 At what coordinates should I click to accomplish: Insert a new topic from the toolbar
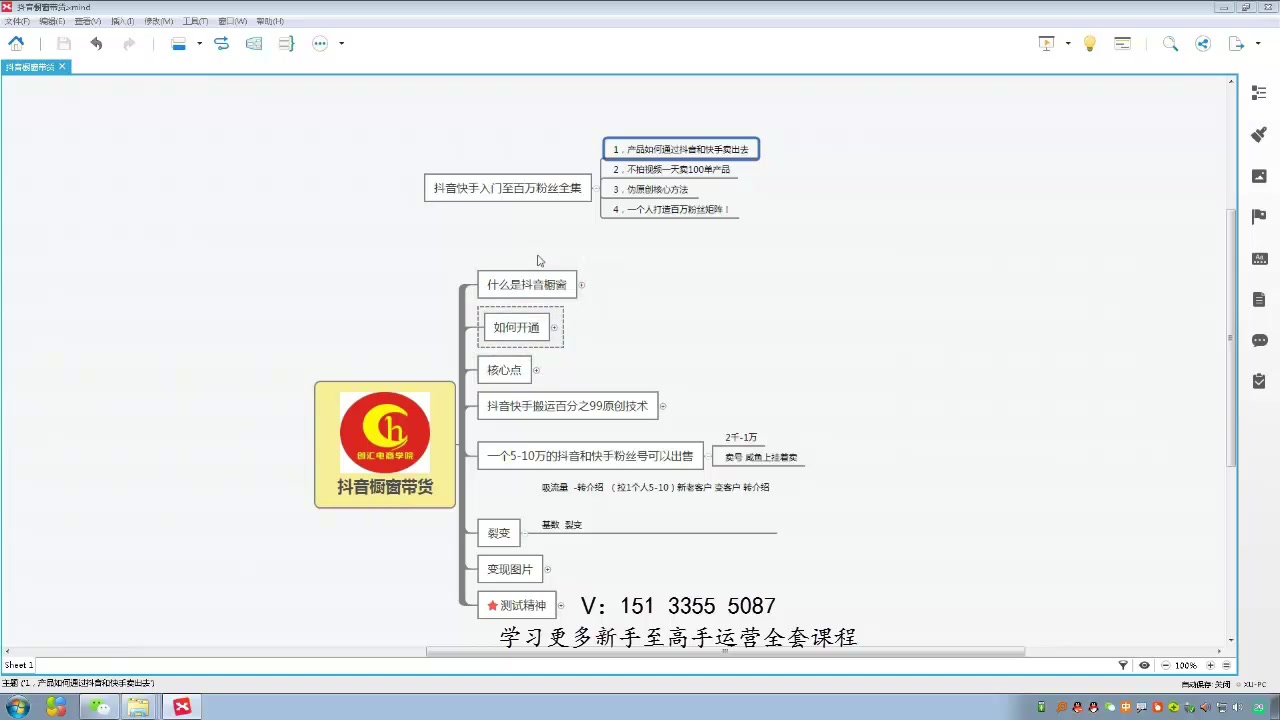click(179, 43)
